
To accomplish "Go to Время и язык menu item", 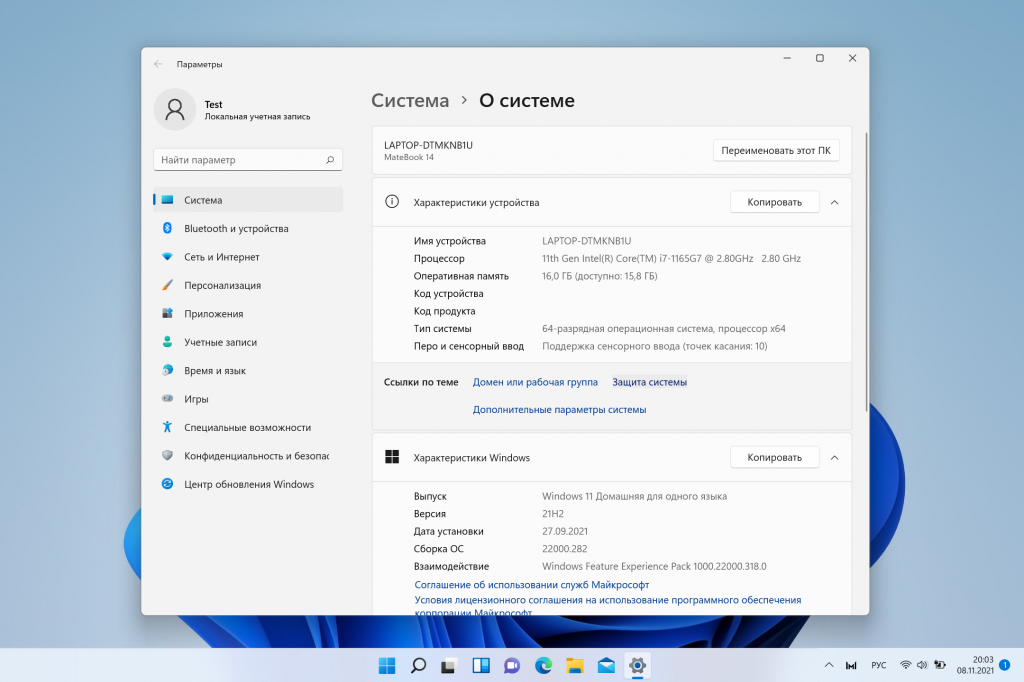I will (214, 371).
